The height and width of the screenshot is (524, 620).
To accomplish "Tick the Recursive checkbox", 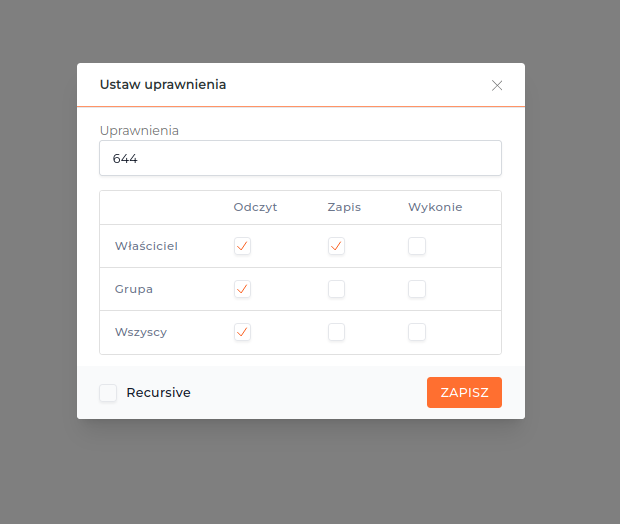I will click(108, 393).
